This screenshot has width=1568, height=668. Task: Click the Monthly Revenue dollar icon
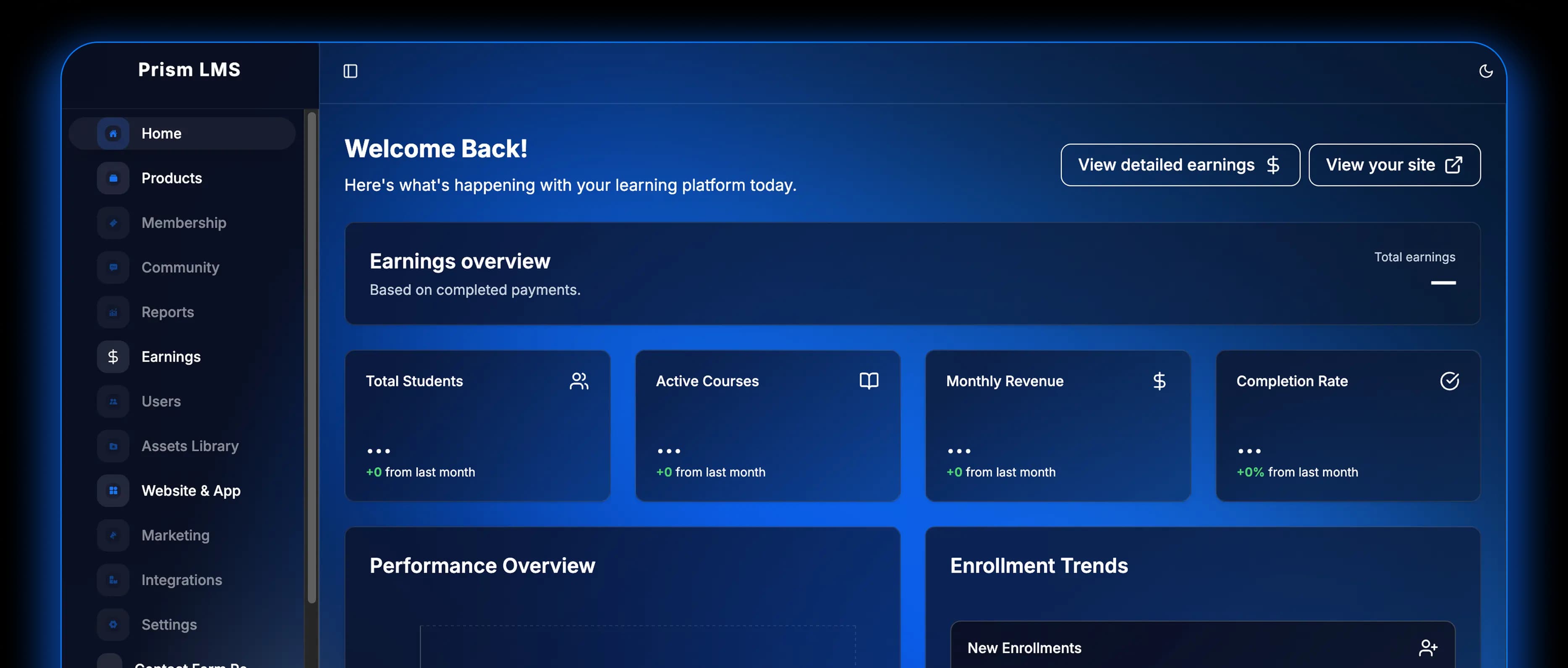(1159, 381)
